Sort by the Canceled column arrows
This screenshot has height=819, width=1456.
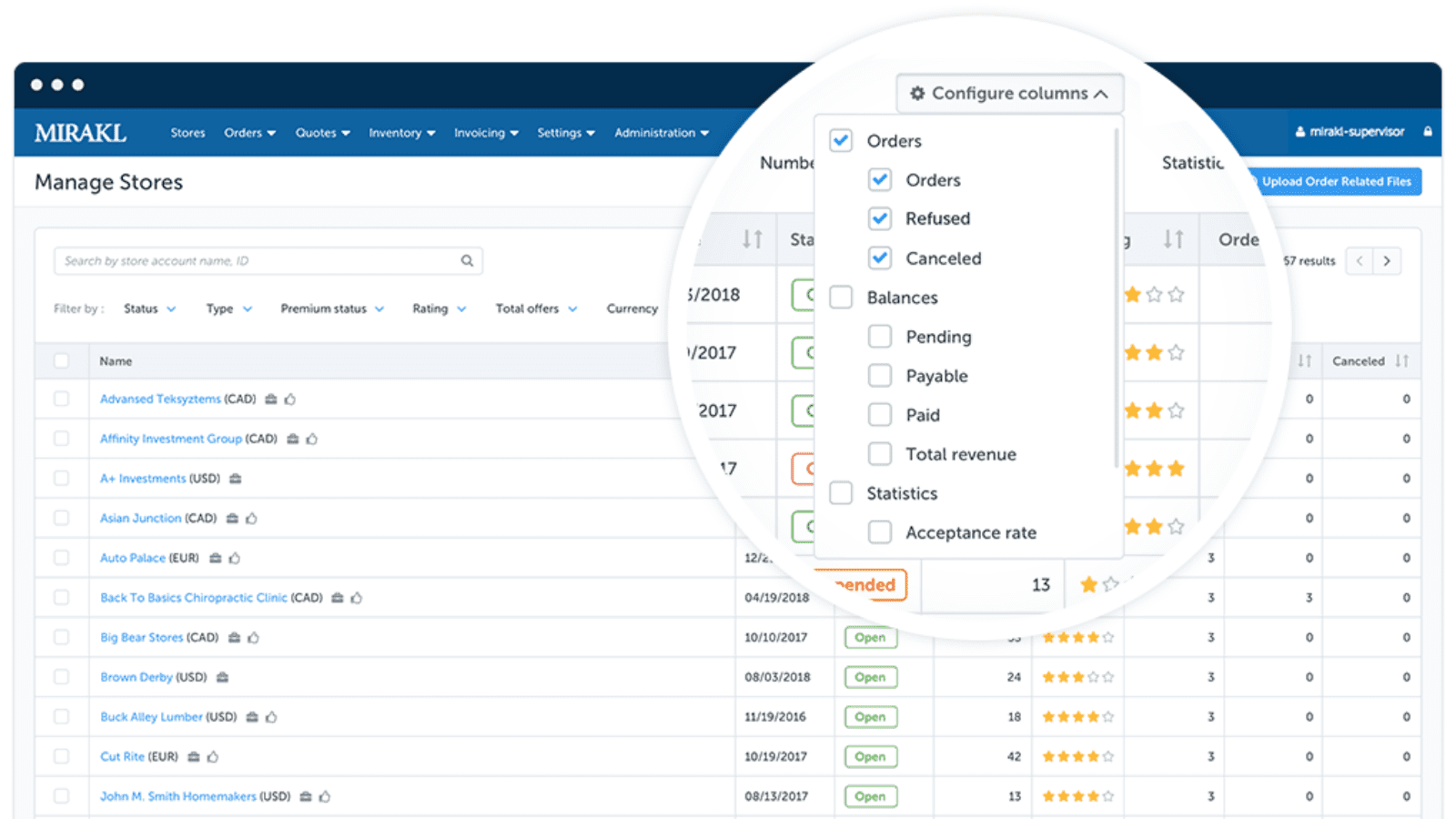[x=1402, y=361]
